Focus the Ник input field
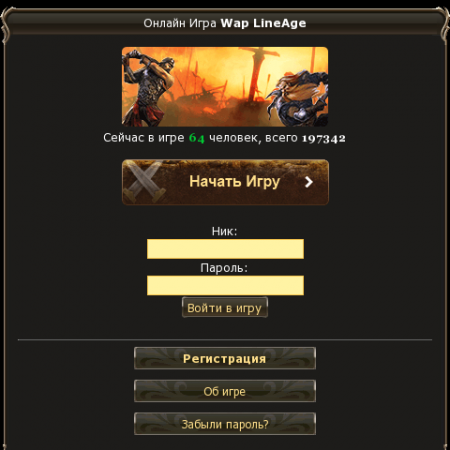The width and height of the screenshot is (450, 450). click(x=225, y=249)
